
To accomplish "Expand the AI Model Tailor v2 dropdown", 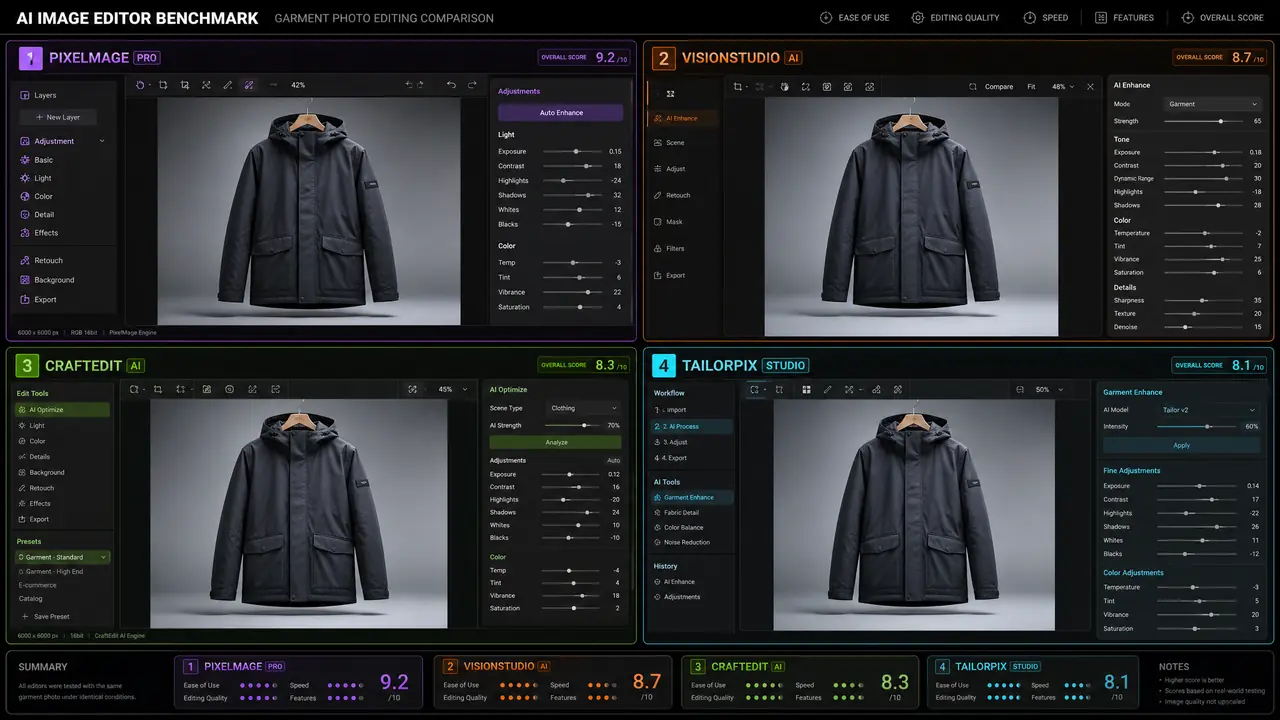I will [x=1208, y=410].
